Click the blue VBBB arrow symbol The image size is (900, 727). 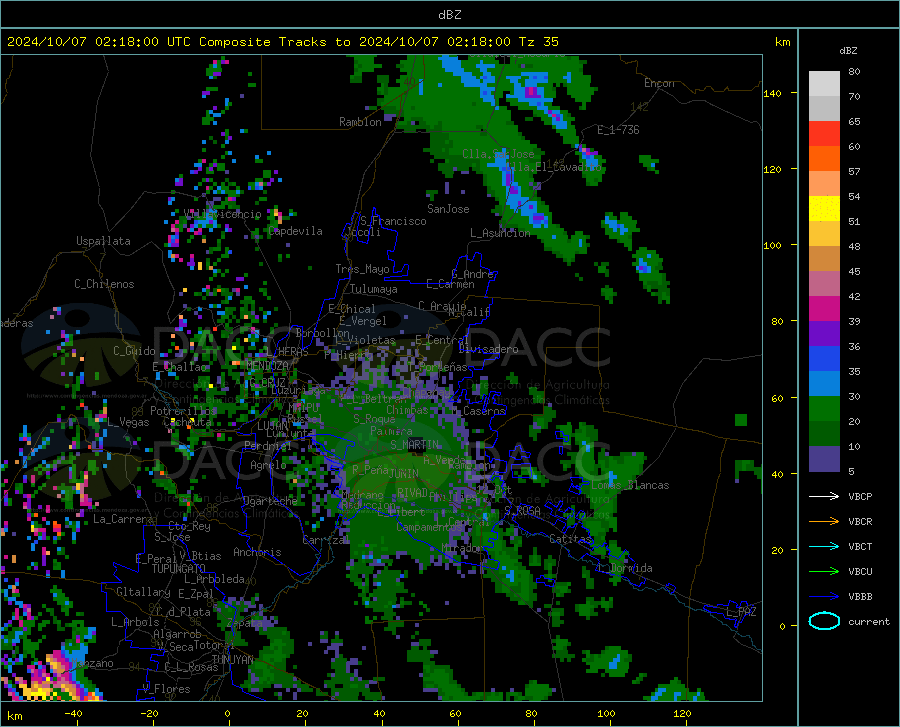click(824, 597)
